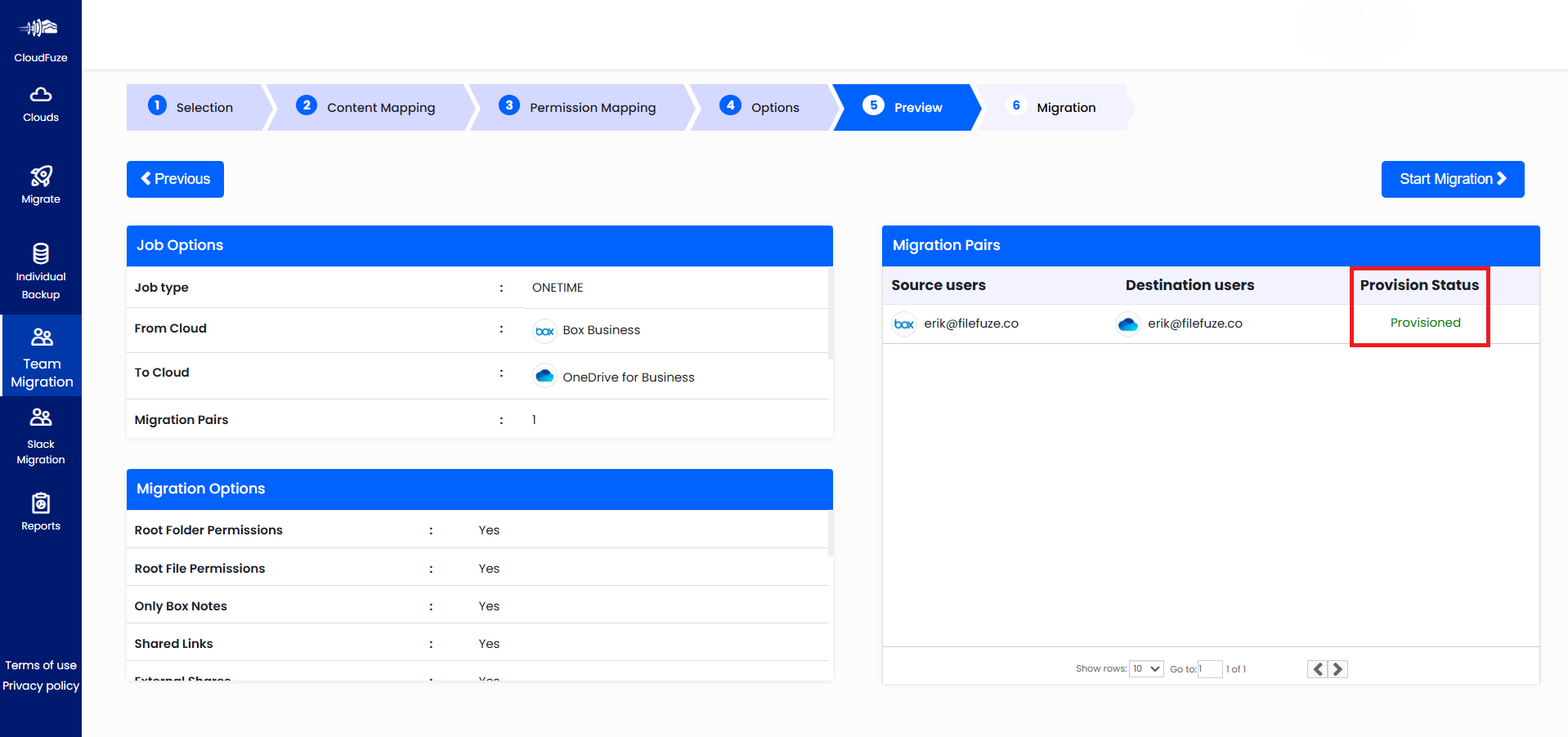Open the Terms of use page
This screenshot has width=1568, height=737.
tap(40, 665)
